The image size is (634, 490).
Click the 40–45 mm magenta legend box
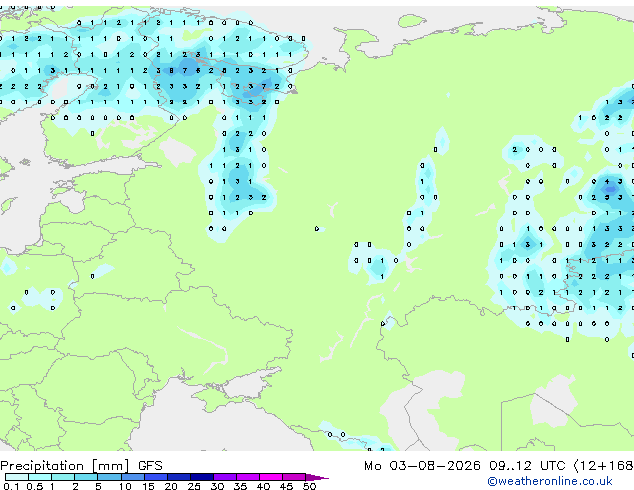(271, 477)
